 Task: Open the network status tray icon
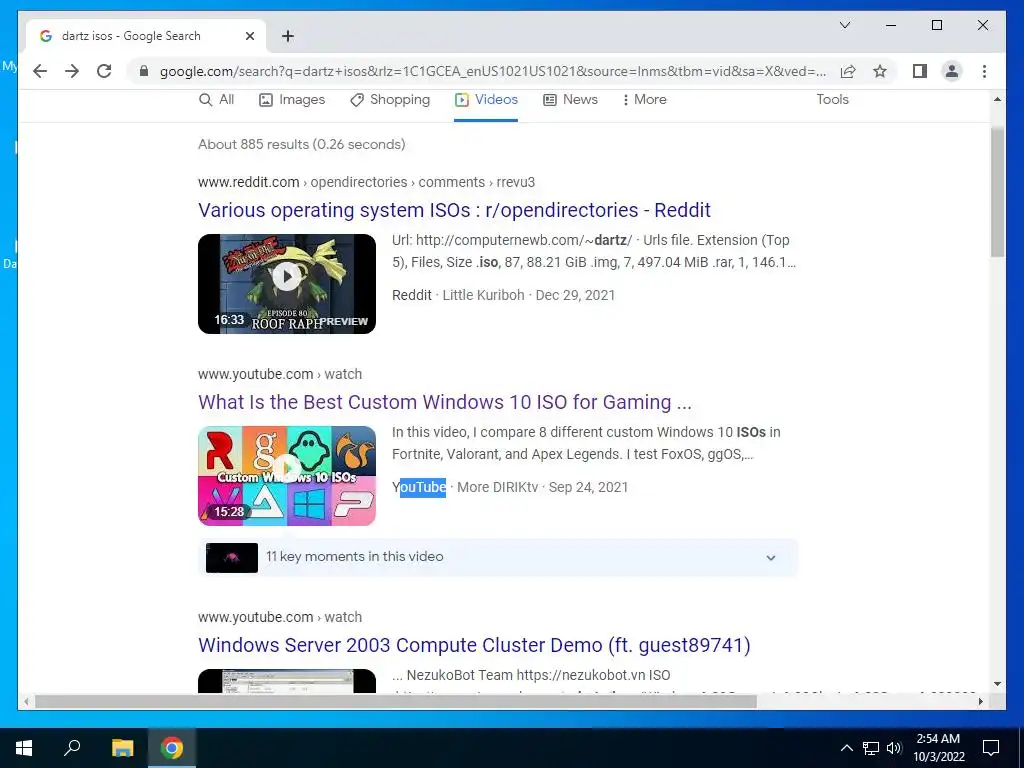point(871,748)
